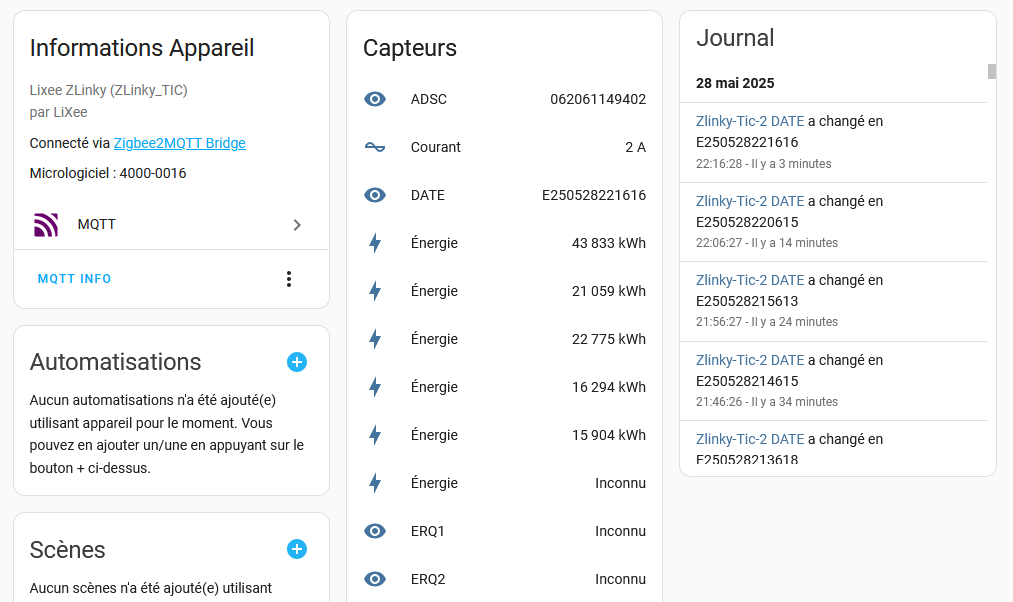
Task: Click the eye icon next to ERQ1
Action: (375, 531)
